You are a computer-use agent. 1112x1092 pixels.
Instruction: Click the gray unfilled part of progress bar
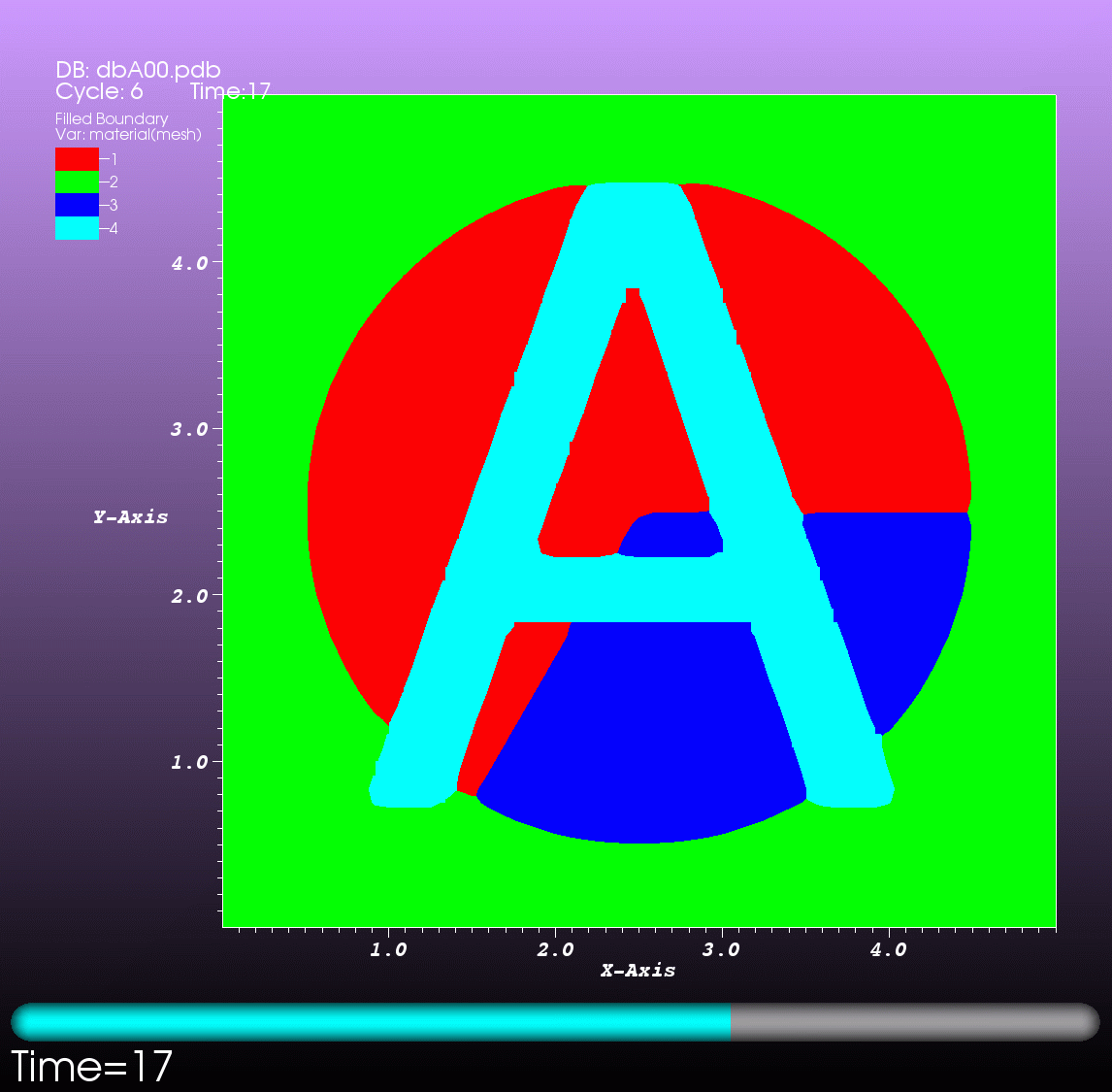(915, 1022)
